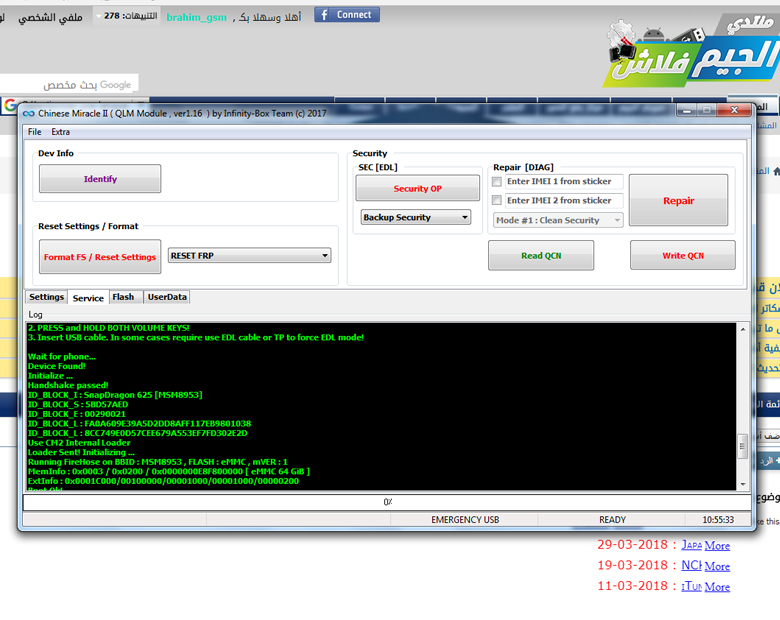
Task: Click the Write QCN button
Action: (x=682, y=255)
